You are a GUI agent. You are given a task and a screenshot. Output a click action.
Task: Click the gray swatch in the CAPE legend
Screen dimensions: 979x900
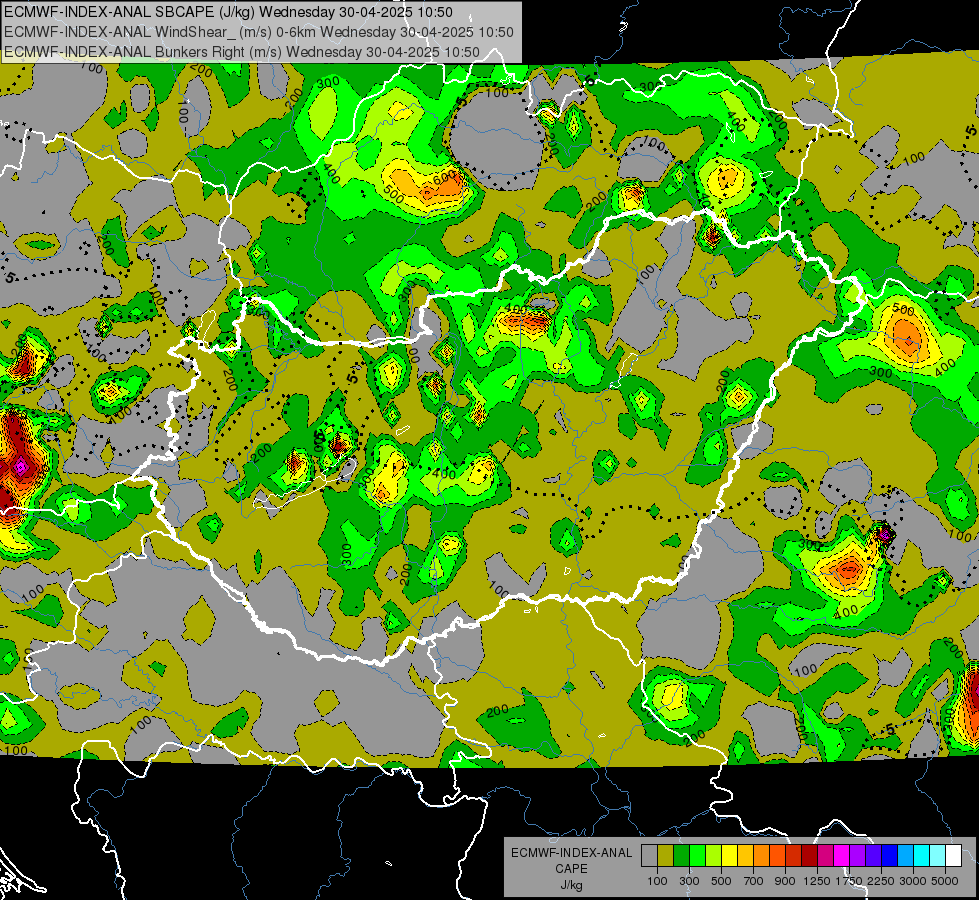(649, 856)
